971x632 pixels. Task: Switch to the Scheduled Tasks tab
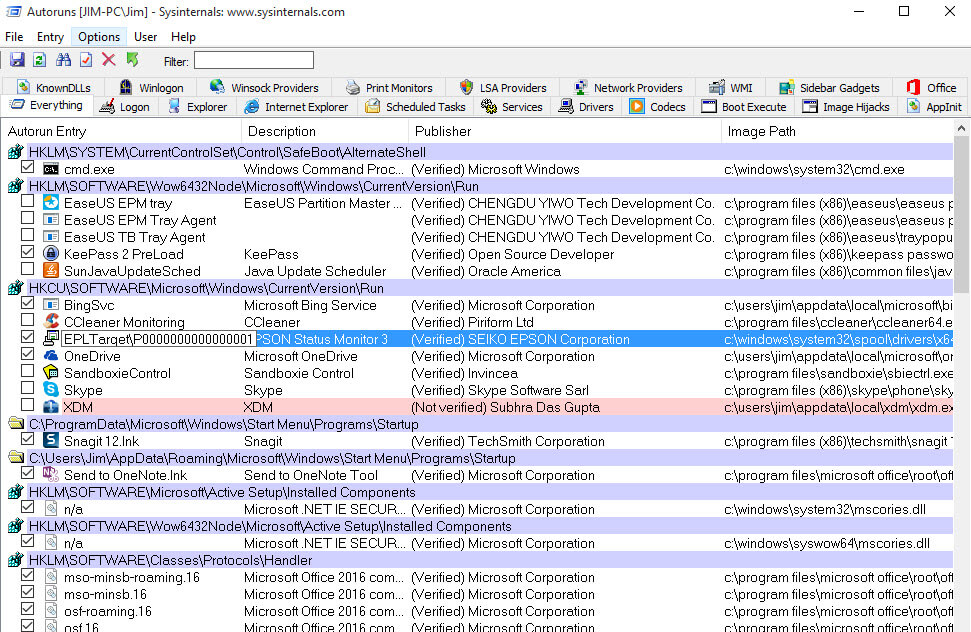(x=416, y=107)
